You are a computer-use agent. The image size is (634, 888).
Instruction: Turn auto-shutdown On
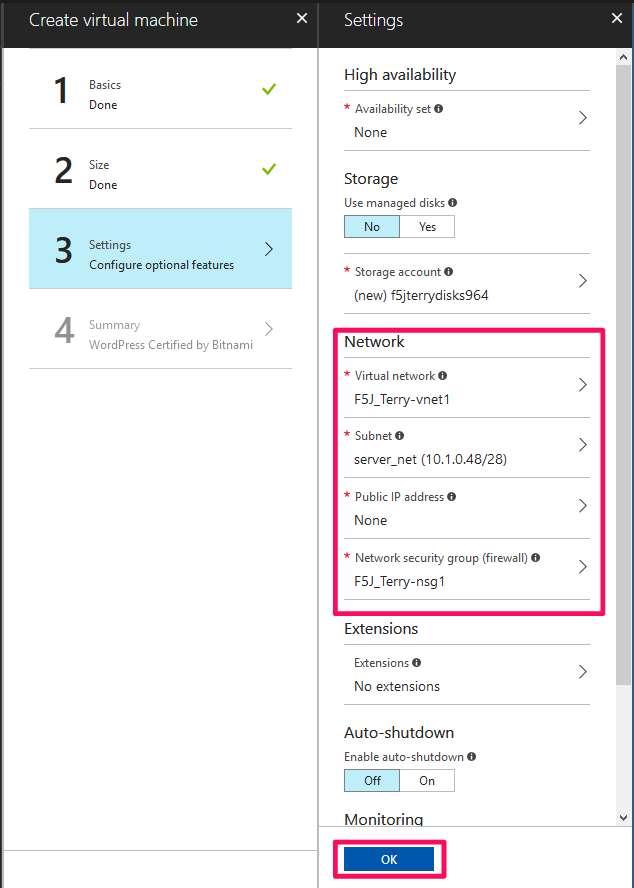[x=427, y=780]
